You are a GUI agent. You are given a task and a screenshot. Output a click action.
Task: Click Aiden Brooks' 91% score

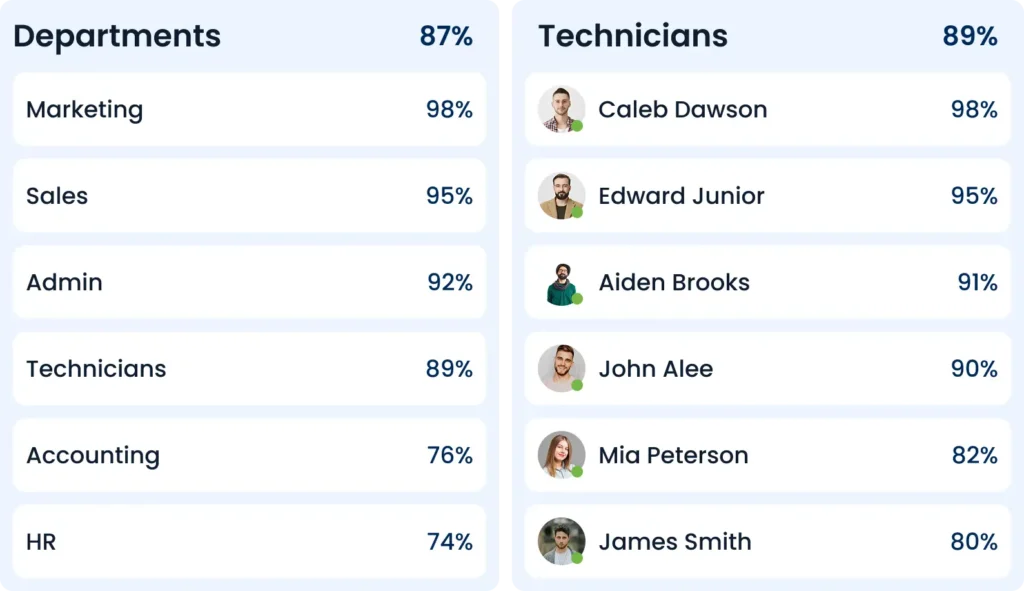click(x=977, y=282)
